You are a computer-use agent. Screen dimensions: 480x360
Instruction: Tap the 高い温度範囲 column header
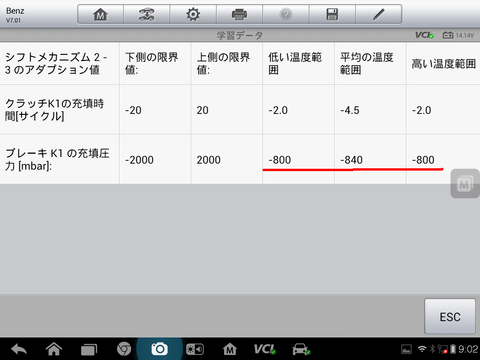click(444, 64)
